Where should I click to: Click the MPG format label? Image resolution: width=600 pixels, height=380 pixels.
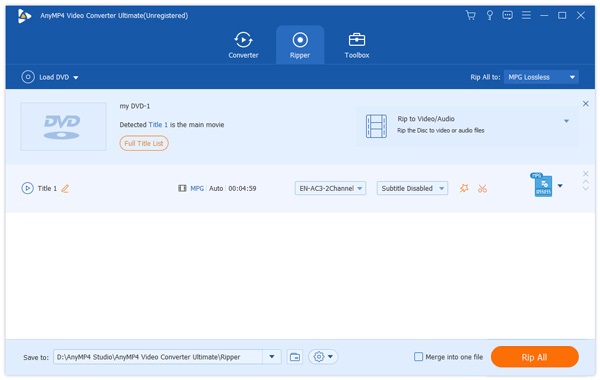coord(197,188)
